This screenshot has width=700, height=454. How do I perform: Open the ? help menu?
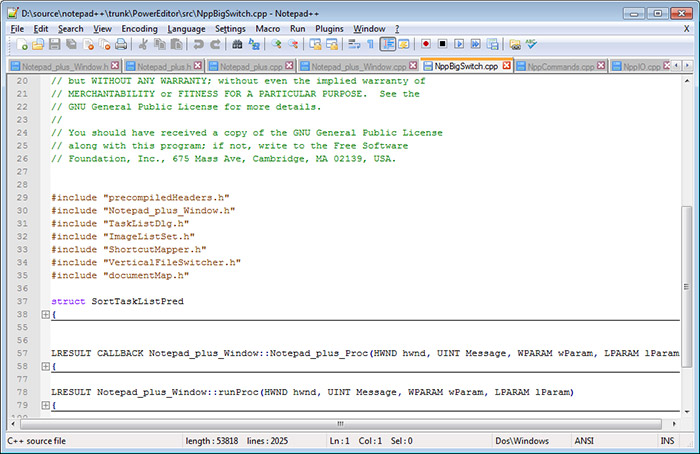tap(397, 29)
